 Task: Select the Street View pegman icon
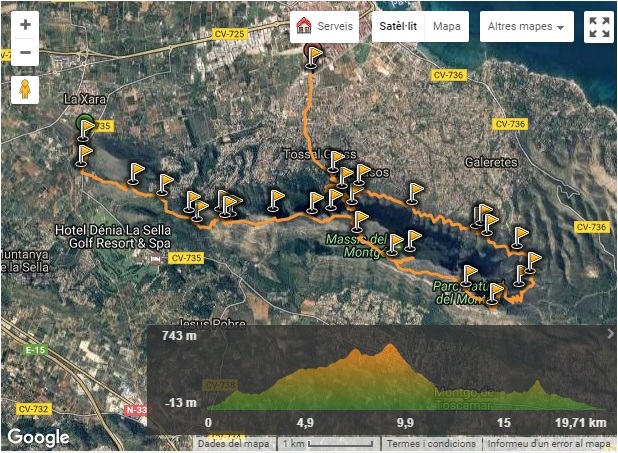pos(25,90)
